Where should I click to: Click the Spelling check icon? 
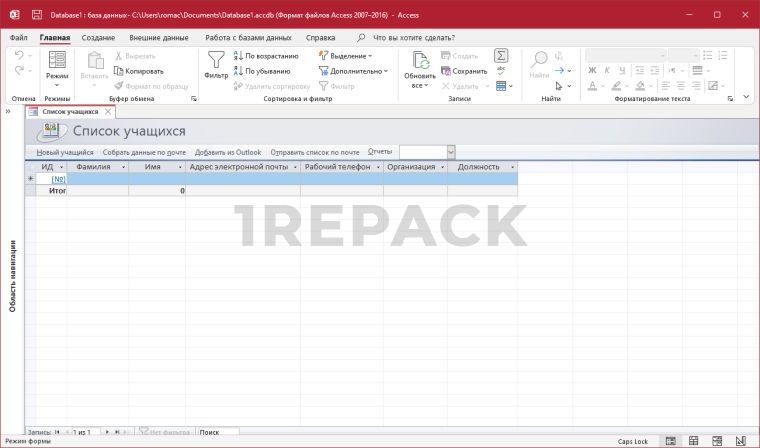pos(501,71)
